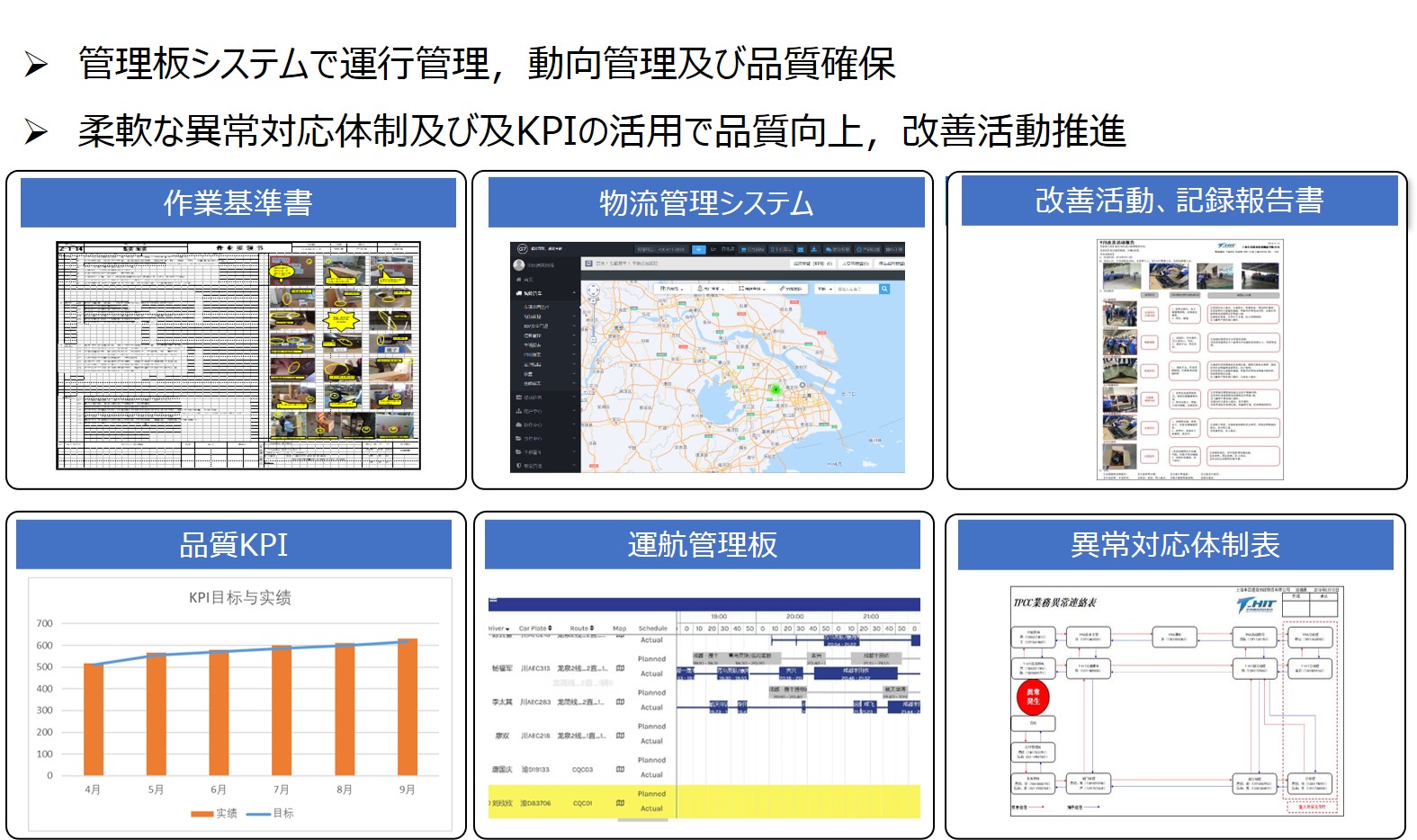Open the search type dropdown beside map search
1417x840 pixels.
(x=824, y=289)
